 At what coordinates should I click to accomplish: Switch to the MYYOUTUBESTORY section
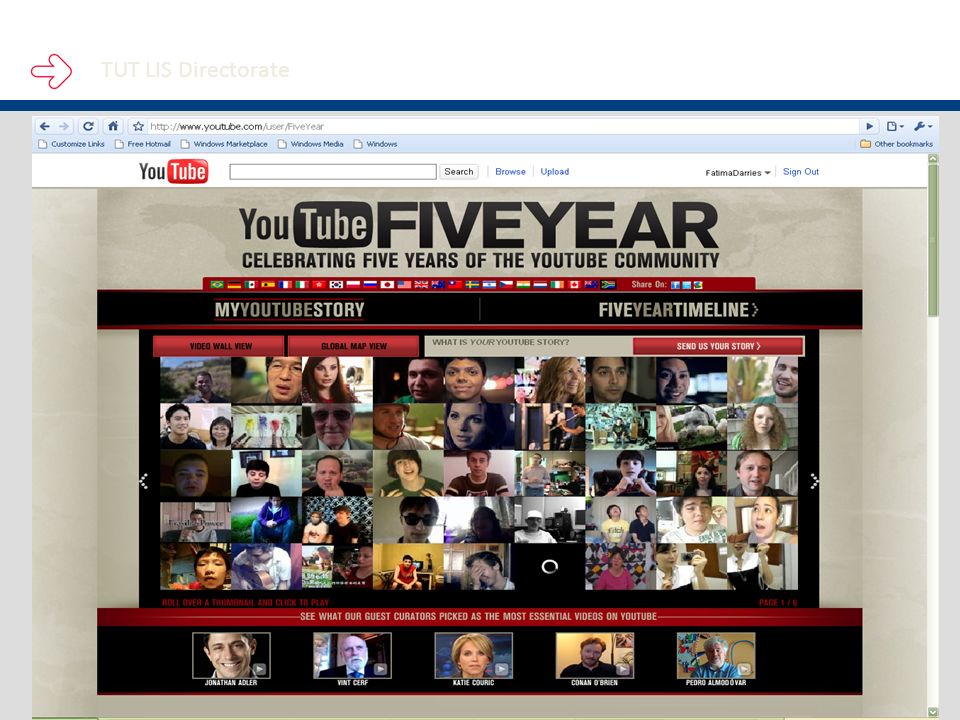click(289, 310)
